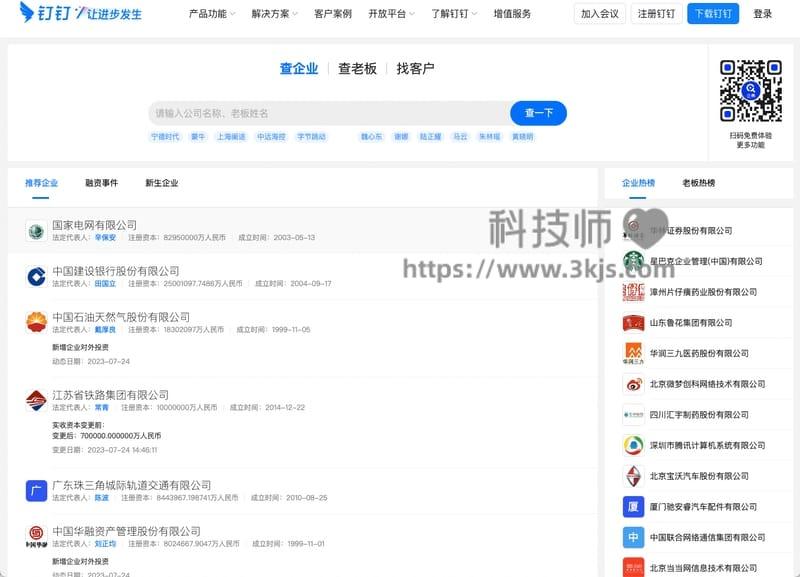This screenshot has height=577, width=800.
Task: Expand the 开放平台 dropdown menu
Action: [x=391, y=14]
